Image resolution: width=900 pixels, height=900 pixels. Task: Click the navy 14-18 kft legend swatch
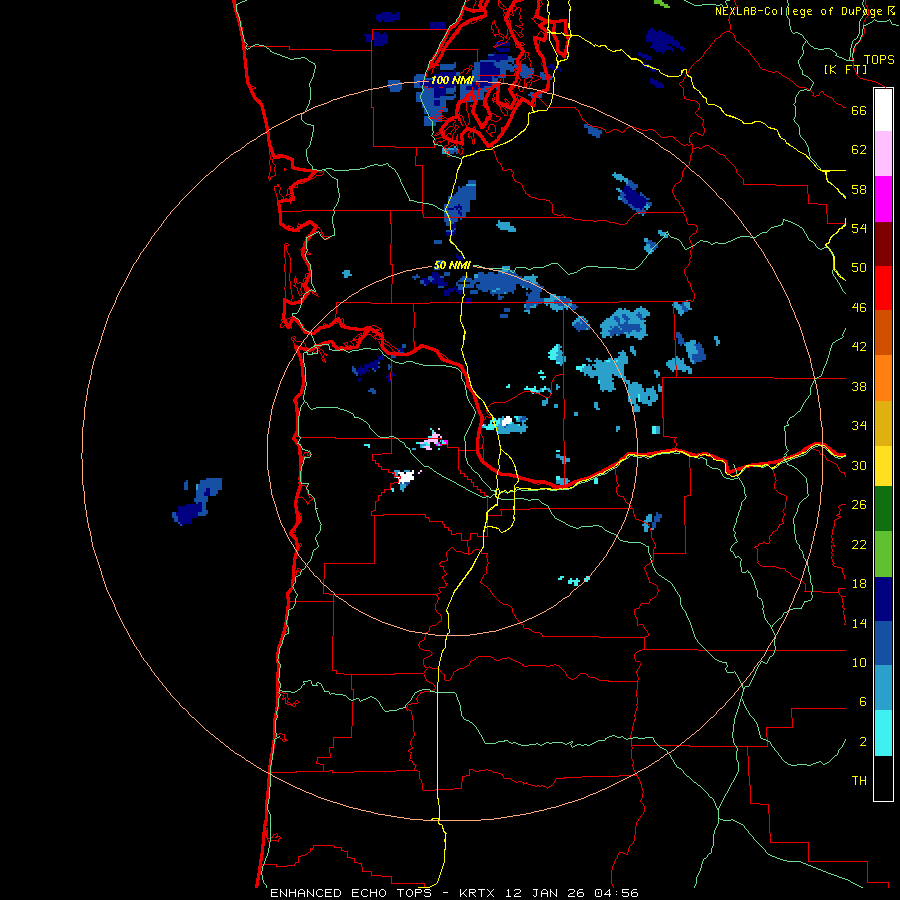(883, 599)
